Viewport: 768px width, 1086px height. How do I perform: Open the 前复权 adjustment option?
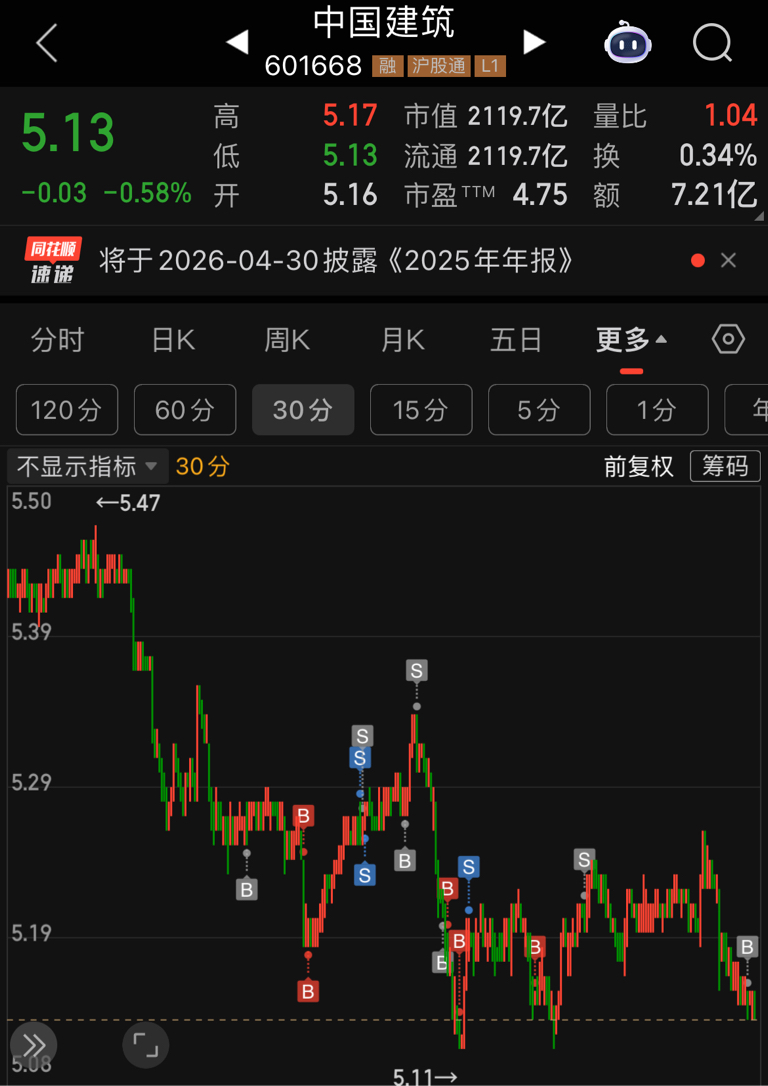point(638,466)
